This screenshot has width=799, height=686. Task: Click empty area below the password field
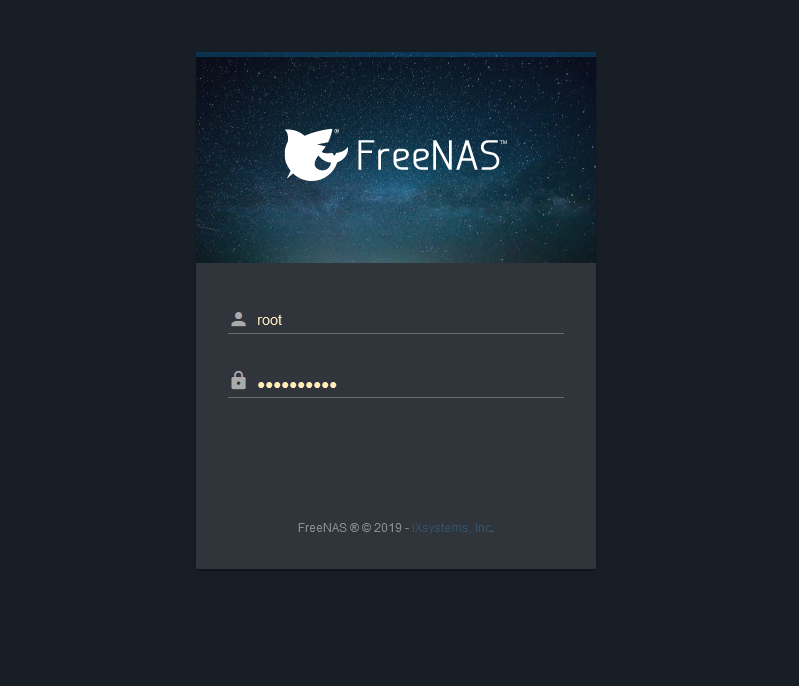[x=396, y=454]
